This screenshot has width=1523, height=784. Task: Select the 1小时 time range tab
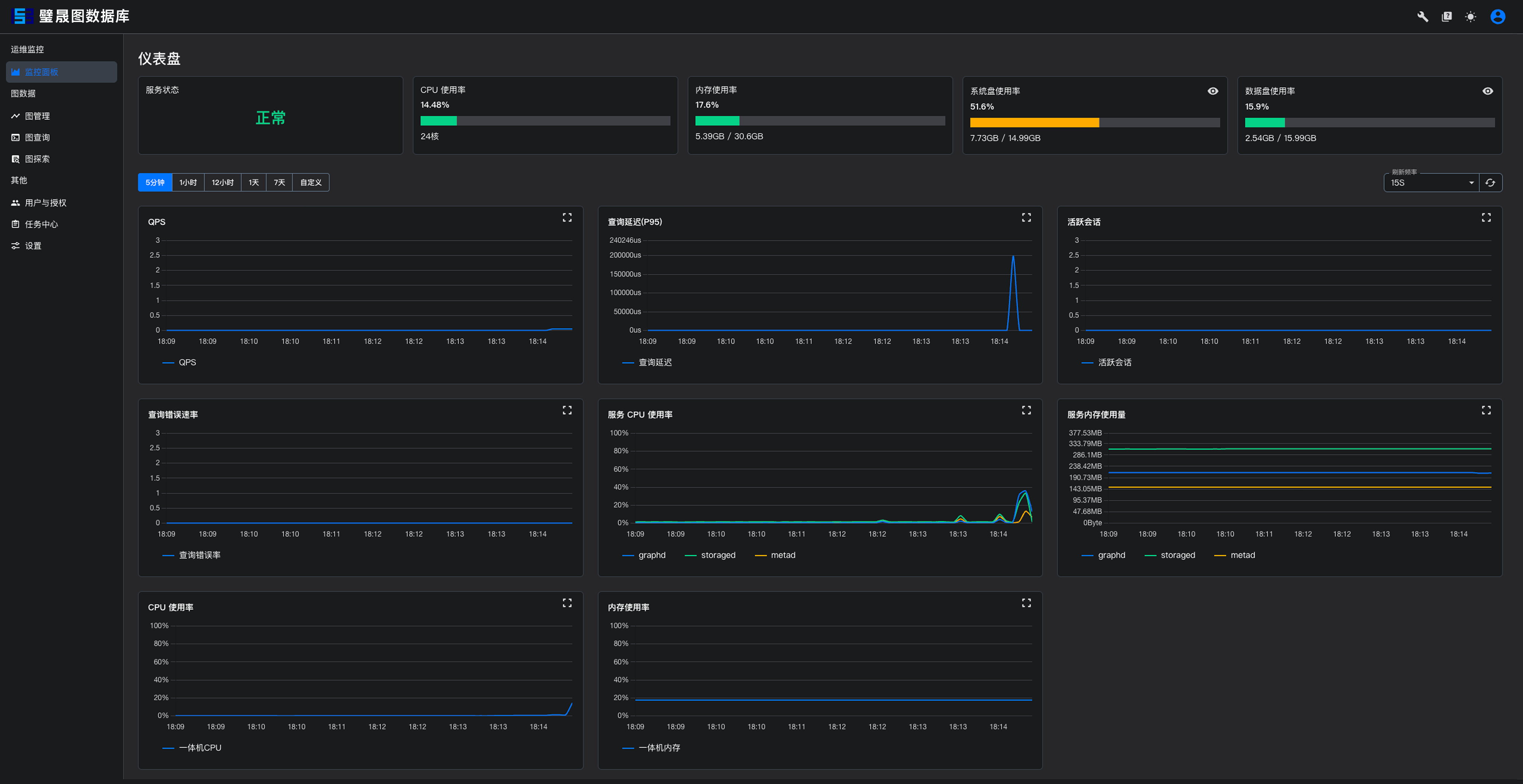pyautogui.click(x=188, y=182)
